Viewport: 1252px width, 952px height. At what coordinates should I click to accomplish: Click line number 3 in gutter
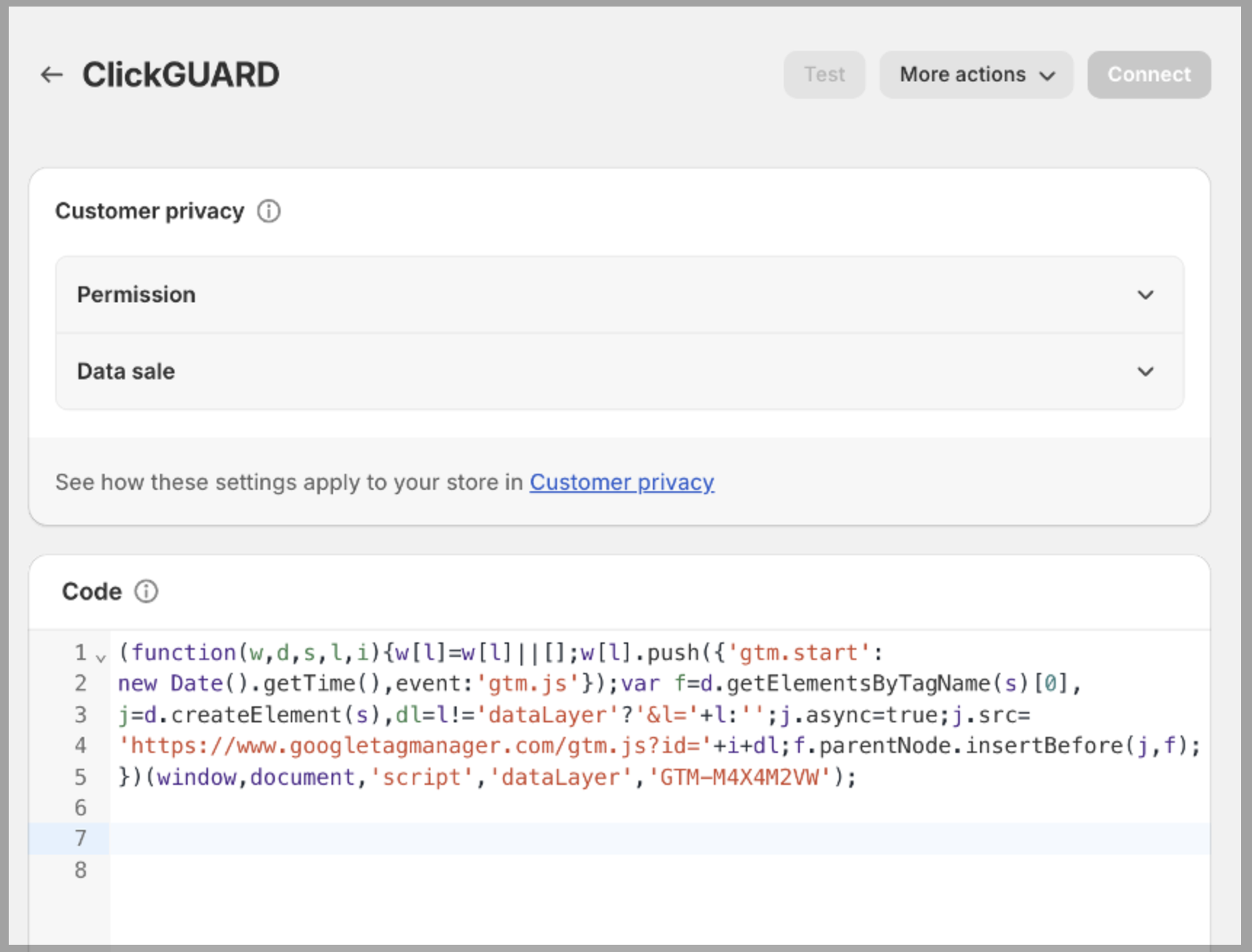tap(80, 715)
